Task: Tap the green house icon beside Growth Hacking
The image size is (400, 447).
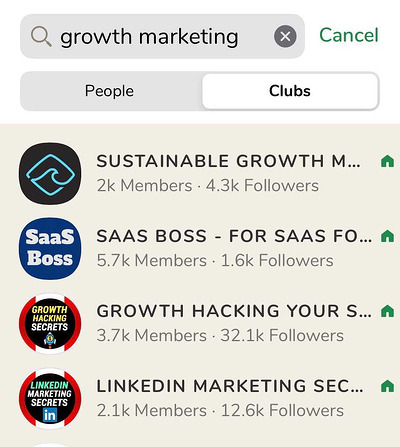Action: pyautogui.click(x=387, y=311)
